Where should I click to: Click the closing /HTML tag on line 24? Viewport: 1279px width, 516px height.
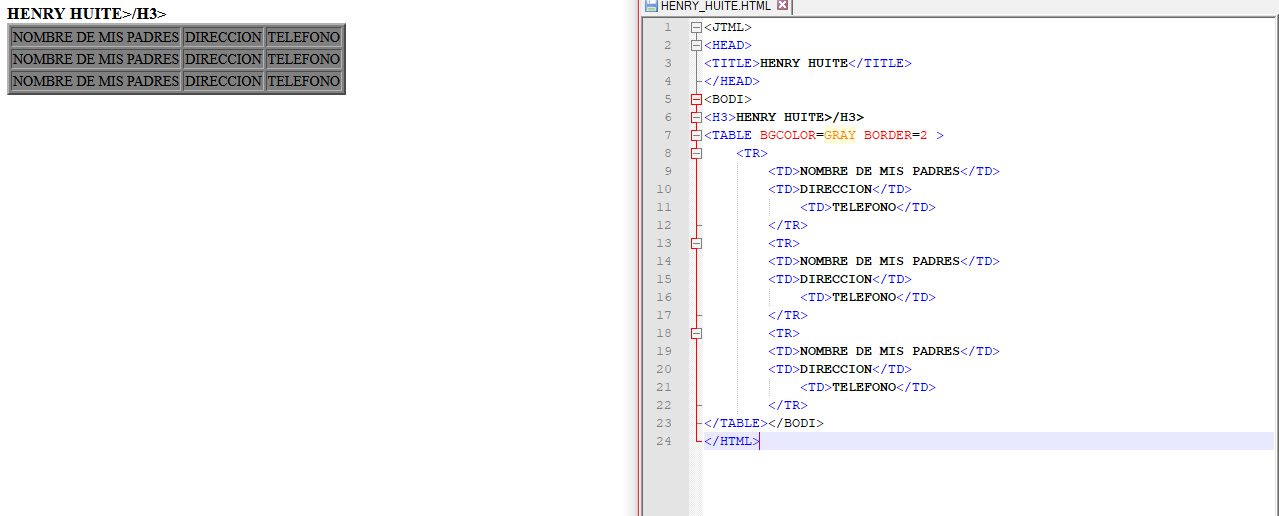732,441
